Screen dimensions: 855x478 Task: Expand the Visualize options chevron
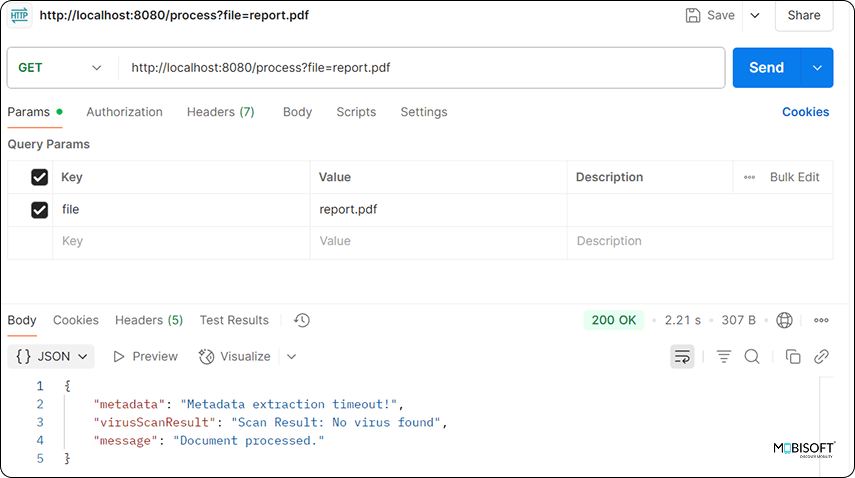click(x=292, y=356)
